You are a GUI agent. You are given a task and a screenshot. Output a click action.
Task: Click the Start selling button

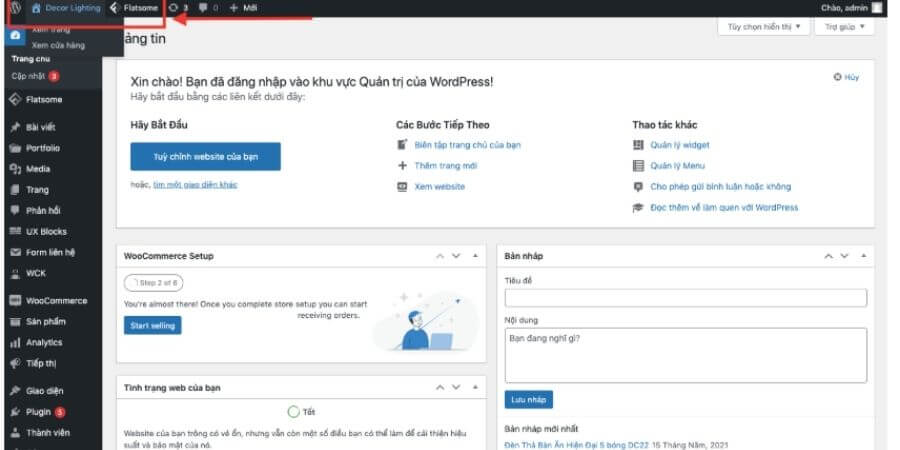[153, 325]
